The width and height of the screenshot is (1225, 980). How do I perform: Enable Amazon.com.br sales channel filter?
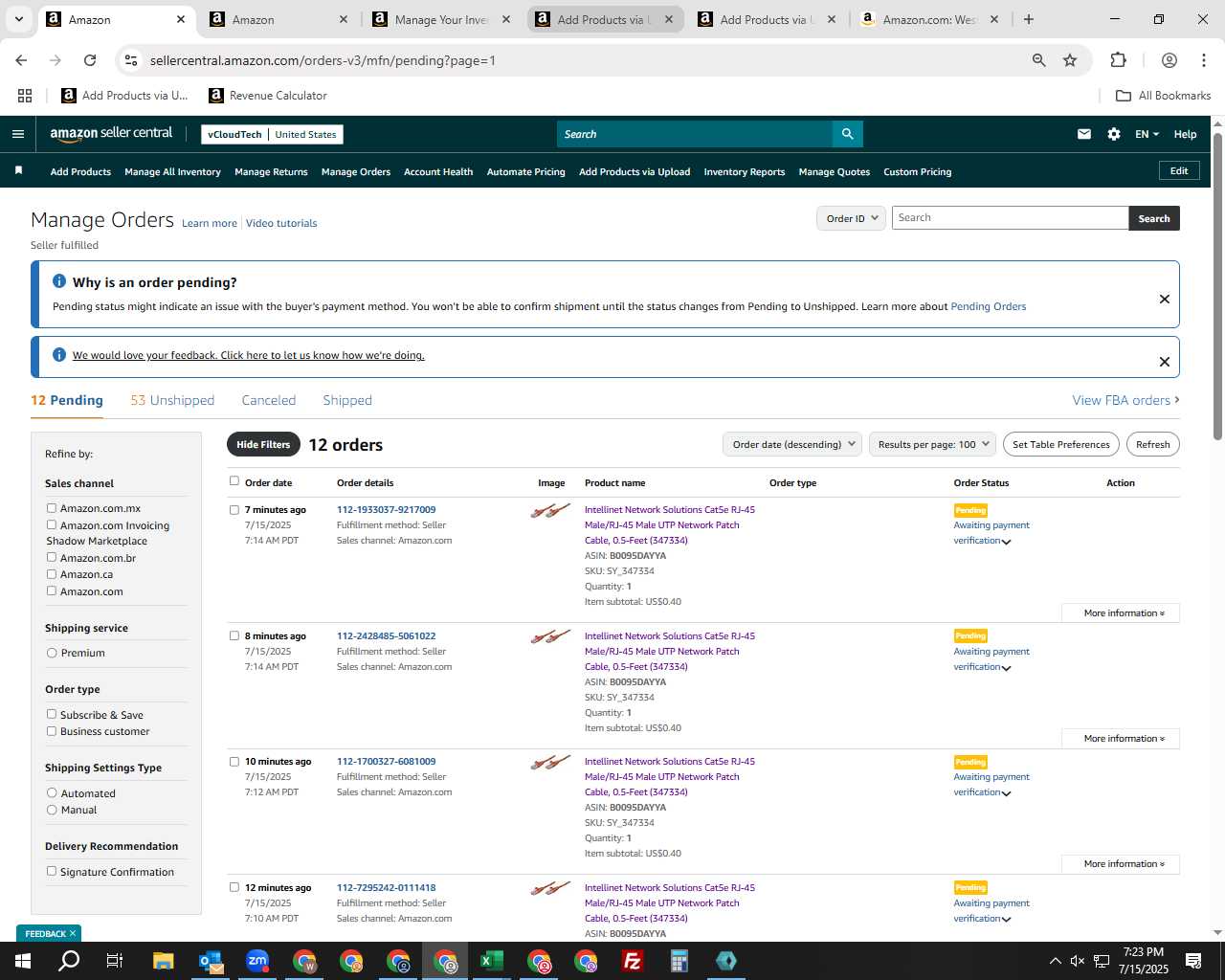(52, 557)
